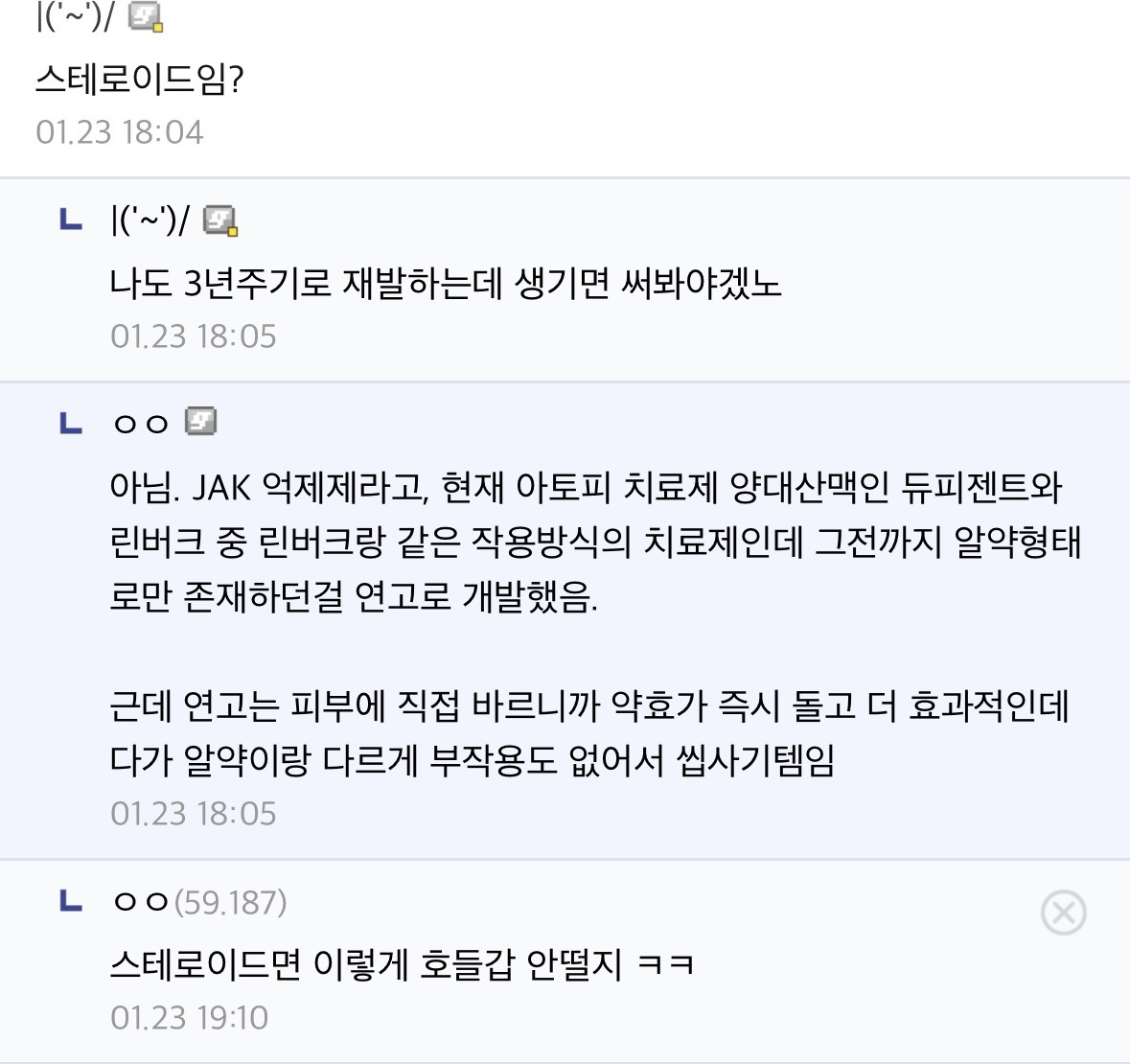Click the 01.23 18:04 timestamp
Screen dimensions: 1130x1064
click(x=120, y=132)
